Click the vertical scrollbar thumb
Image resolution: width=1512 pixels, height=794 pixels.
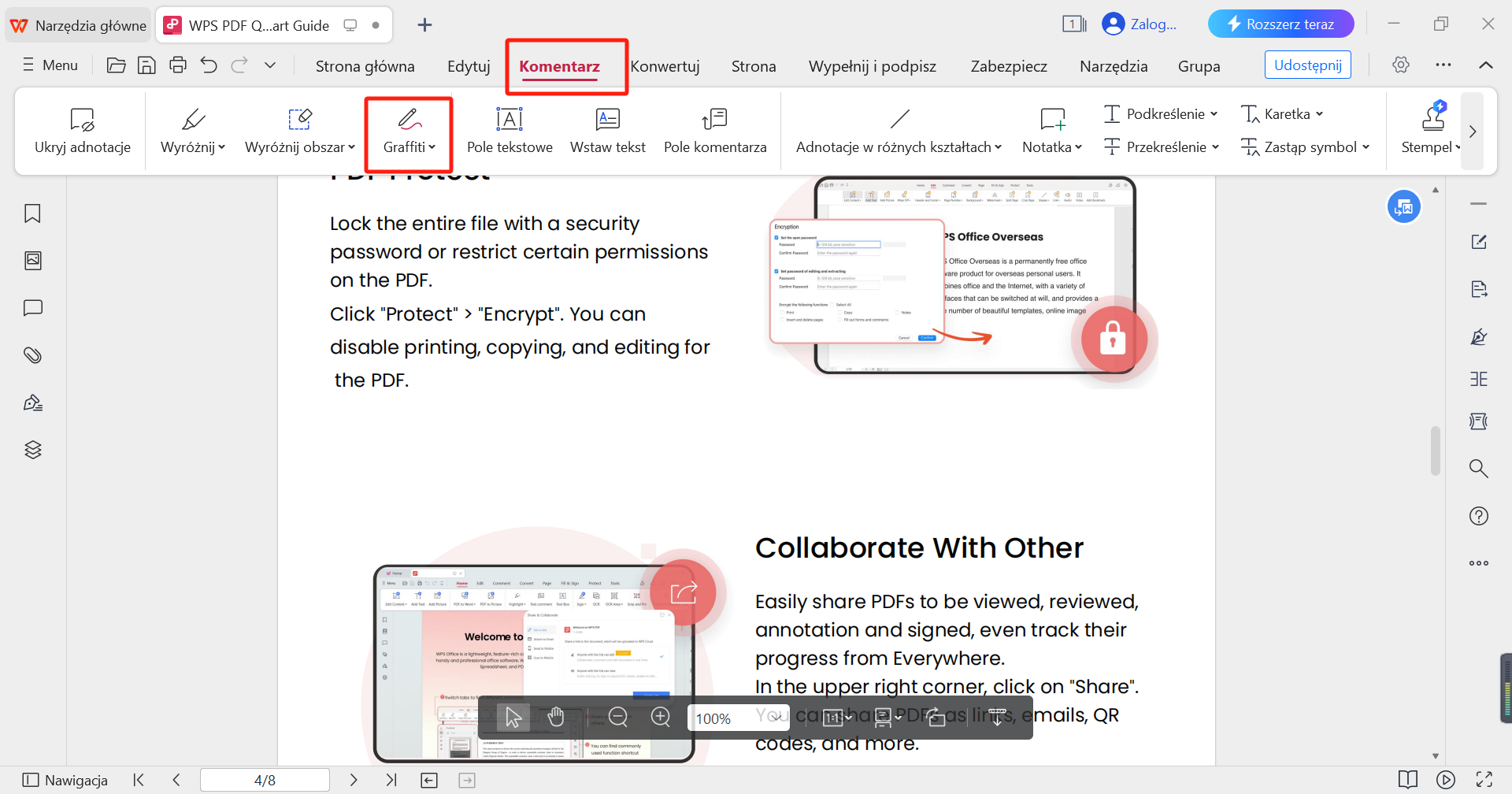1436,451
